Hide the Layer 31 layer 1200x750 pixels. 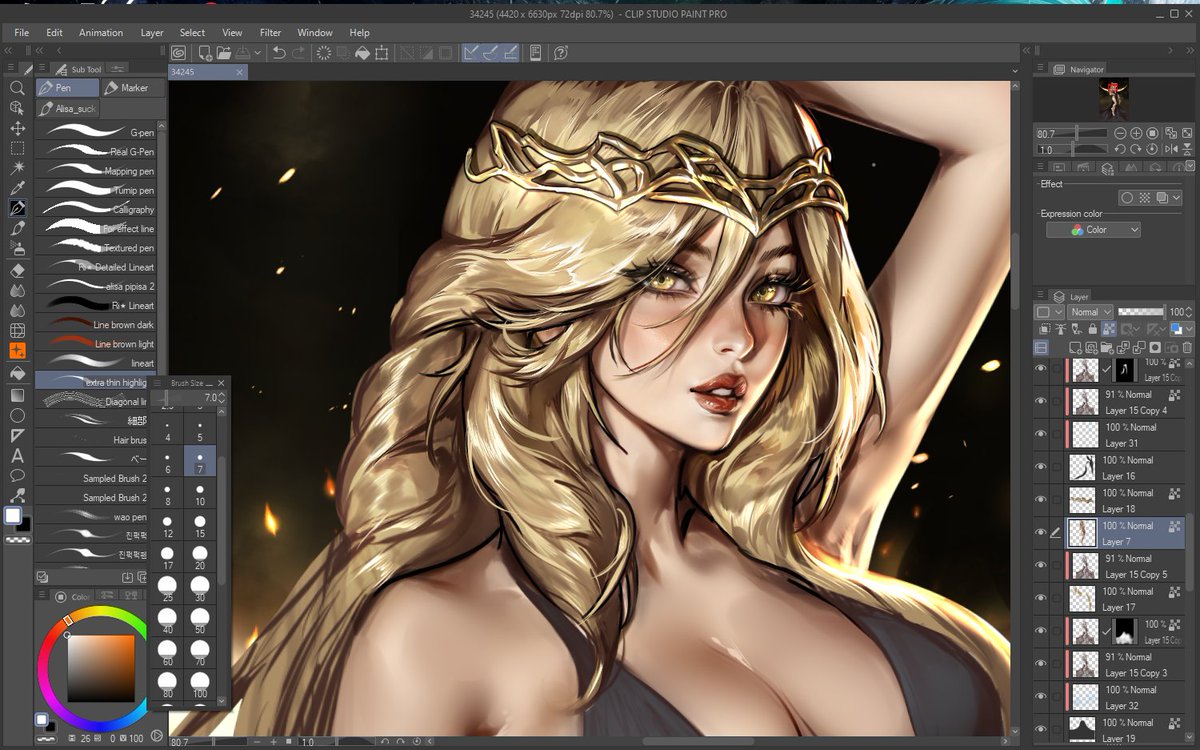[1040, 433]
